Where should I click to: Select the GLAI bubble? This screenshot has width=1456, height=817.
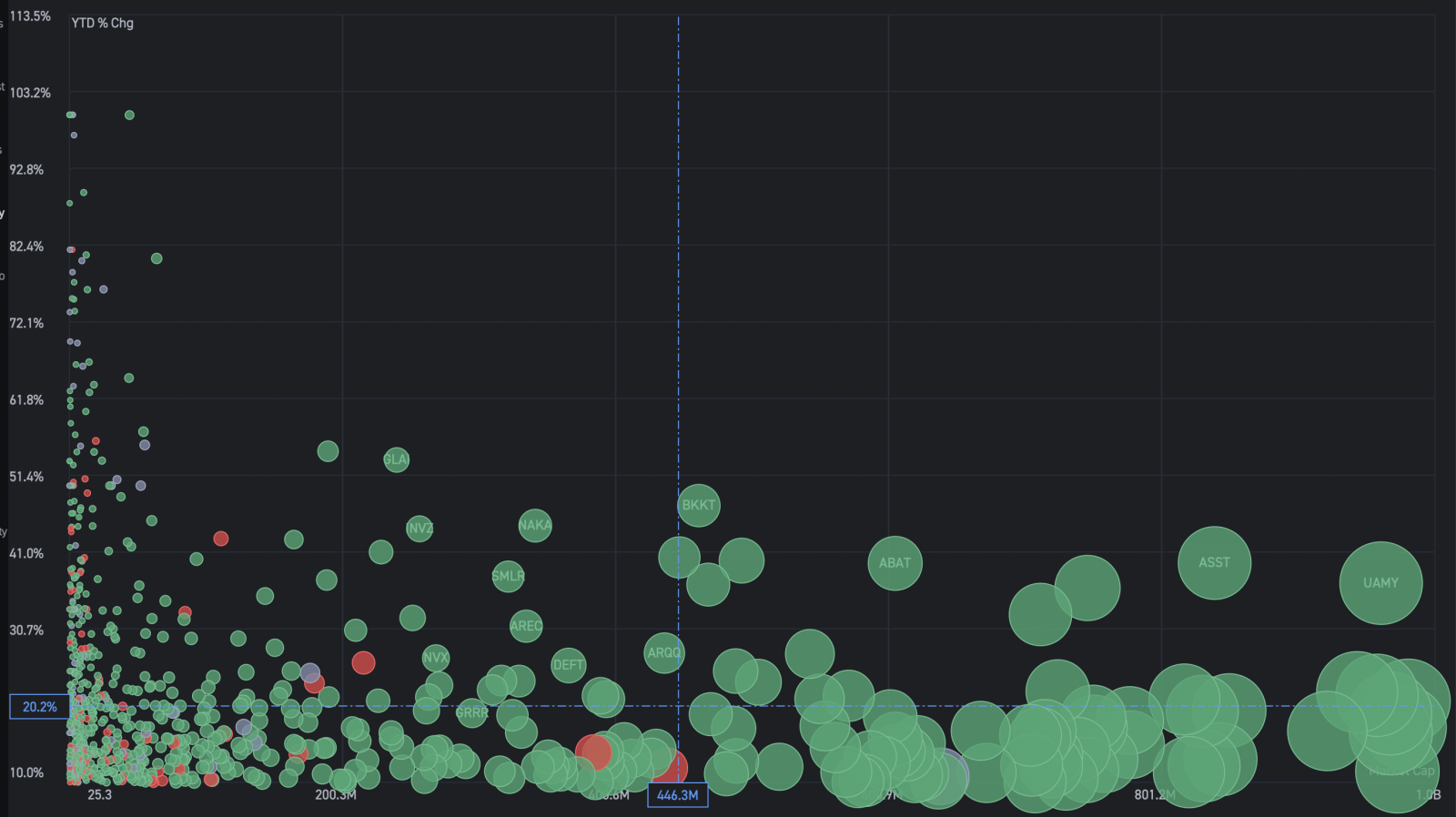tap(396, 459)
